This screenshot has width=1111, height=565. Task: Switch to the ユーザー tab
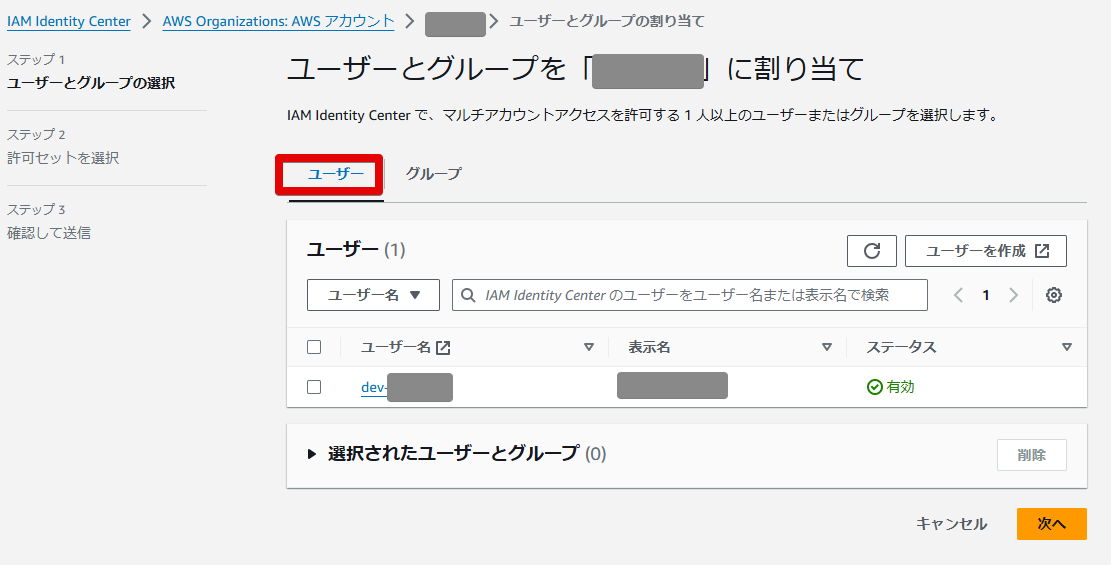click(336, 174)
